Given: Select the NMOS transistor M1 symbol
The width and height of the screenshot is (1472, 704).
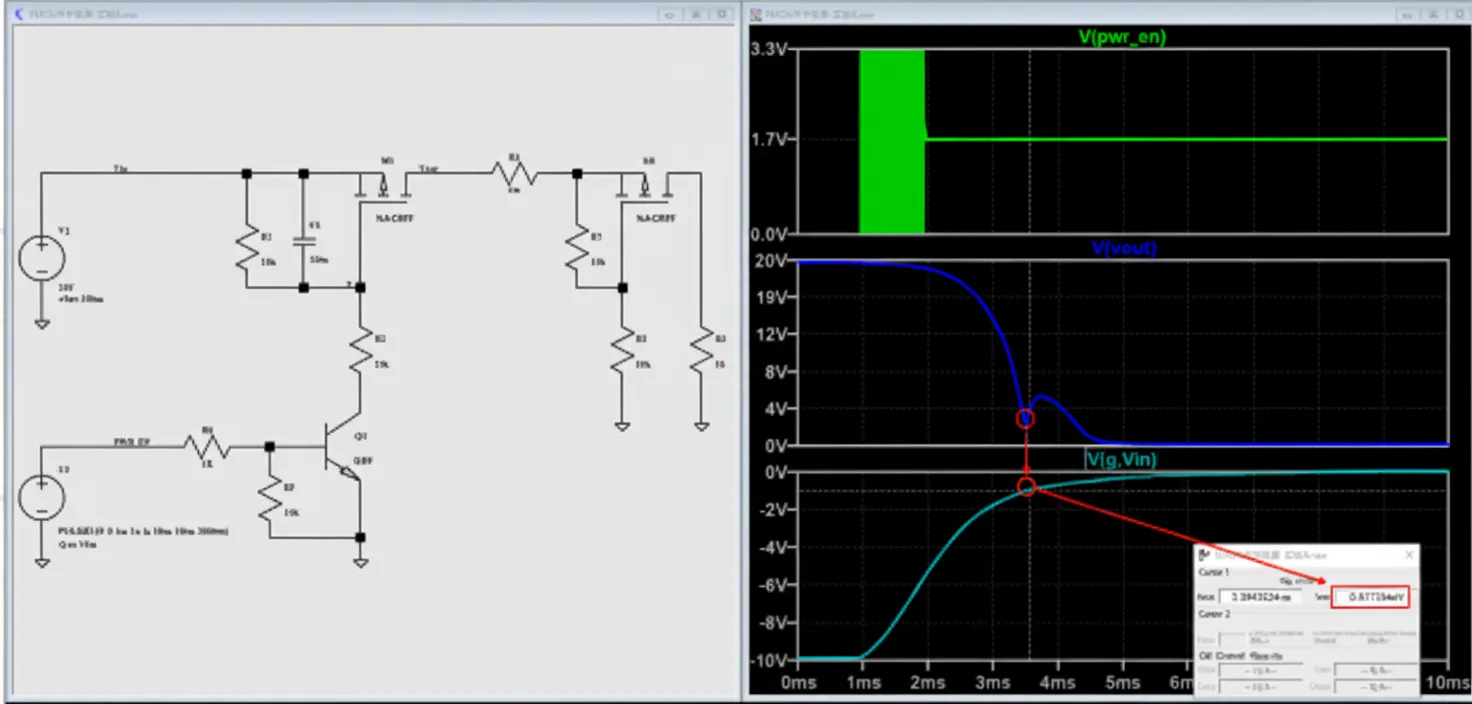Looking at the screenshot, I should pyautogui.click(x=383, y=185).
